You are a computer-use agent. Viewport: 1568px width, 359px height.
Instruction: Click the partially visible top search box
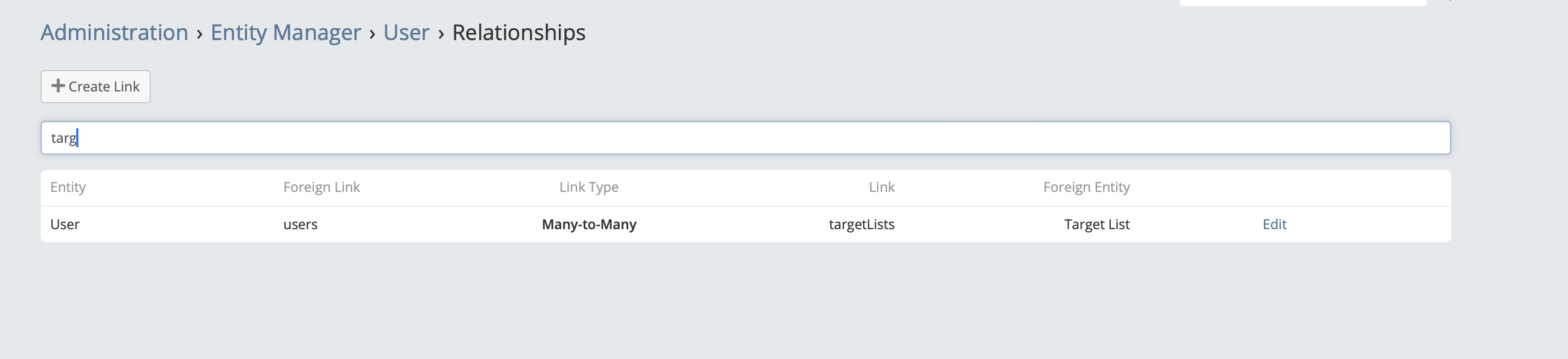click(x=1303, y=2)
